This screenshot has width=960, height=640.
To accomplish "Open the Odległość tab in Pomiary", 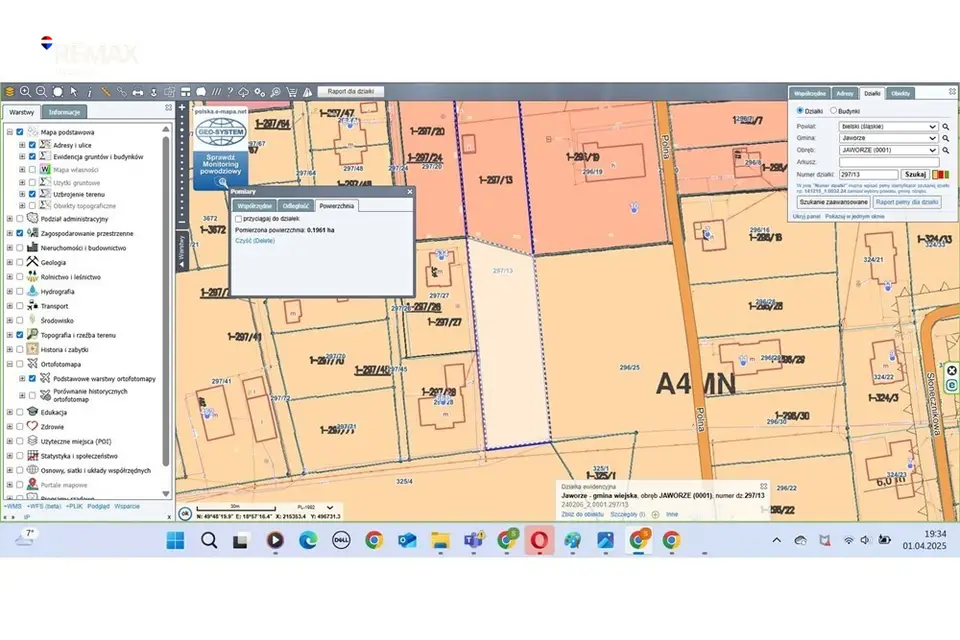I will click(x=296, y=206).
